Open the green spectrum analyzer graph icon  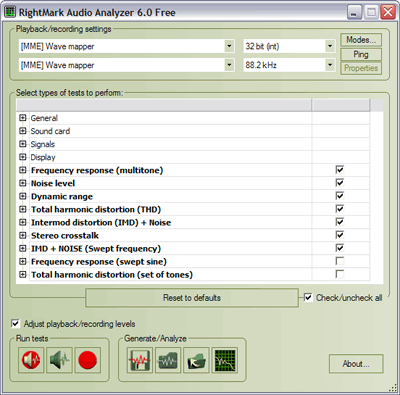click(225, 360)
